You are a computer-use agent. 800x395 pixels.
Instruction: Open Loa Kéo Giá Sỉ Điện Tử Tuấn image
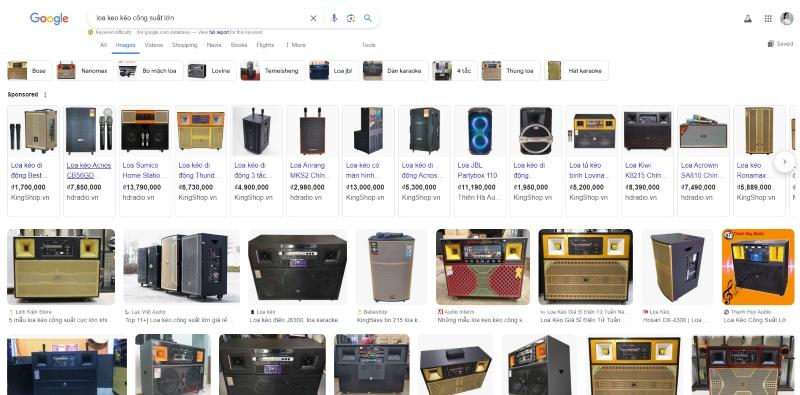pyautogui.click(x=586, y=267)
